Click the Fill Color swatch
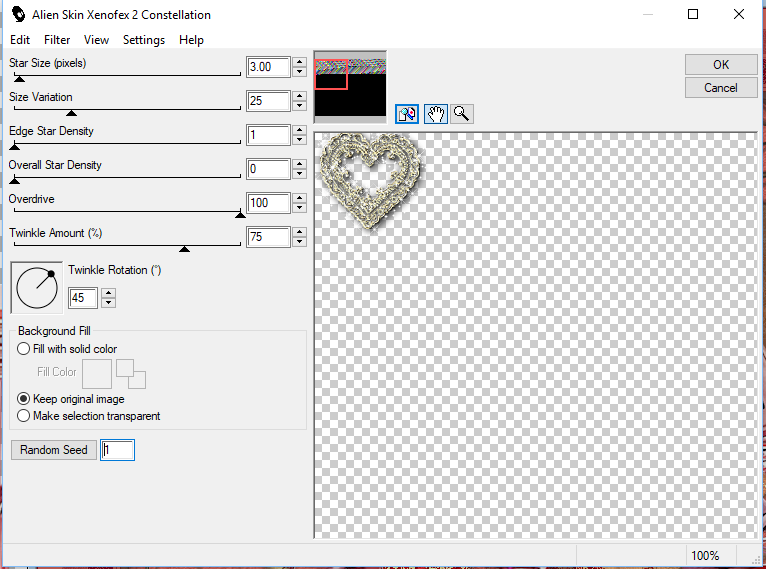The width and height of the screenshot is (766, 569). click(97, 374)
